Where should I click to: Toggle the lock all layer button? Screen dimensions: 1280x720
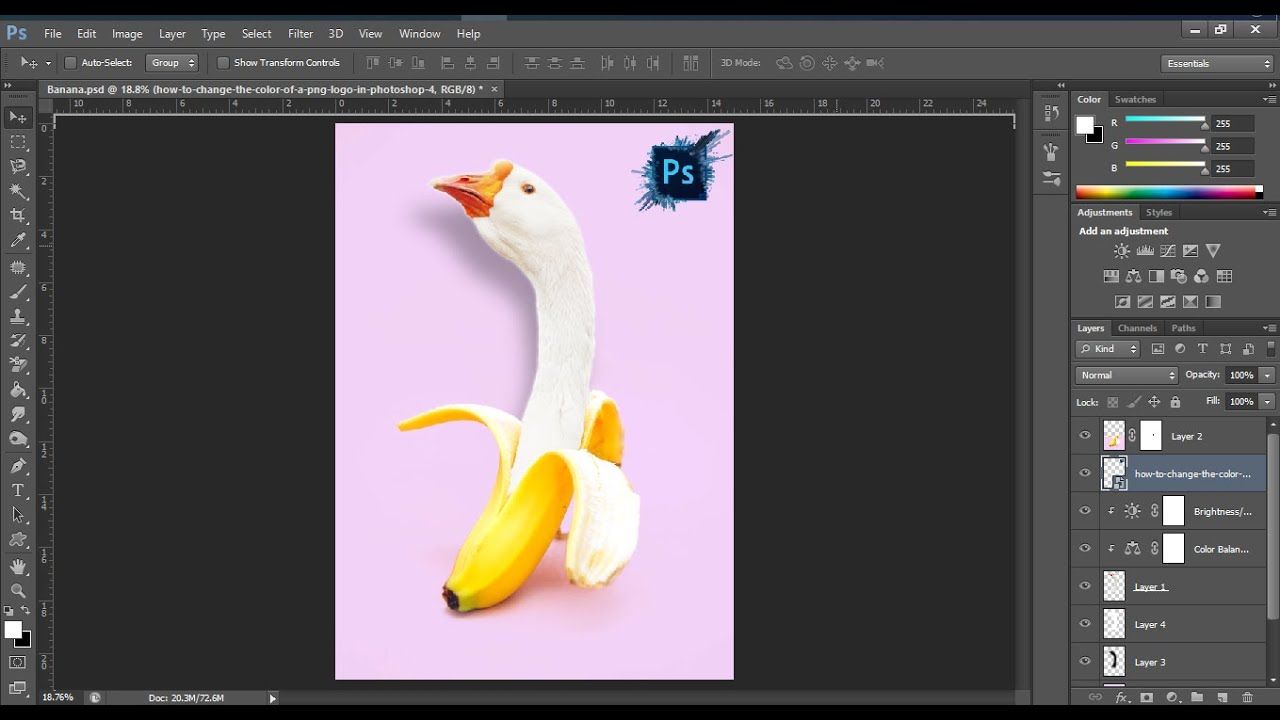click(x=1175, y=402)
